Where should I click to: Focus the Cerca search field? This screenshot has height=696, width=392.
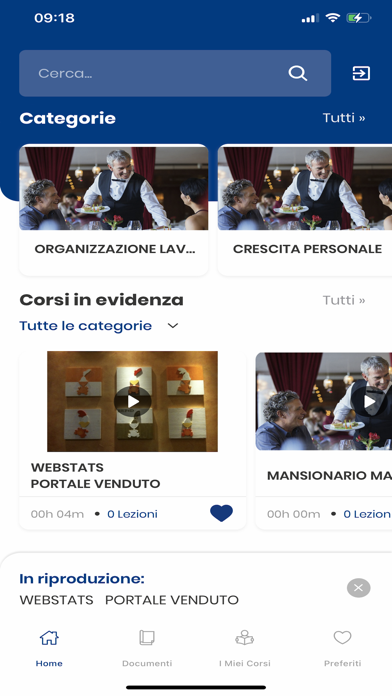coord(175,73)
